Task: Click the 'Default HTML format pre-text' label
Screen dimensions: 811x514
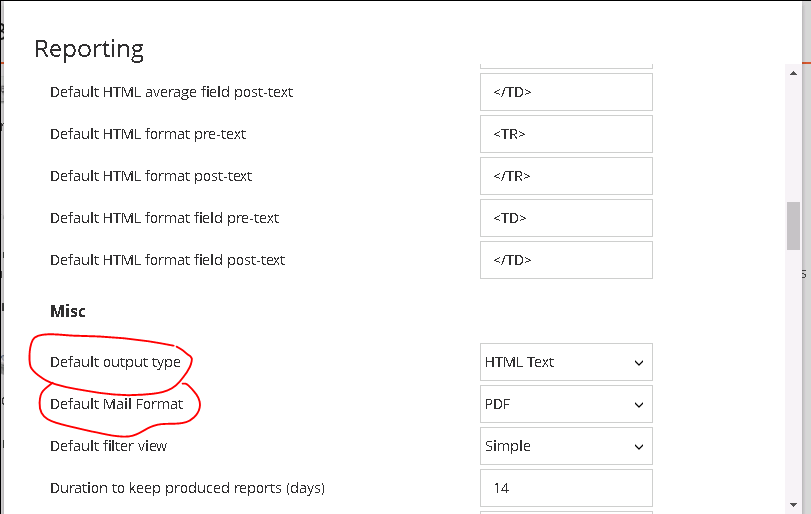Action: click(x=148, y=134)
